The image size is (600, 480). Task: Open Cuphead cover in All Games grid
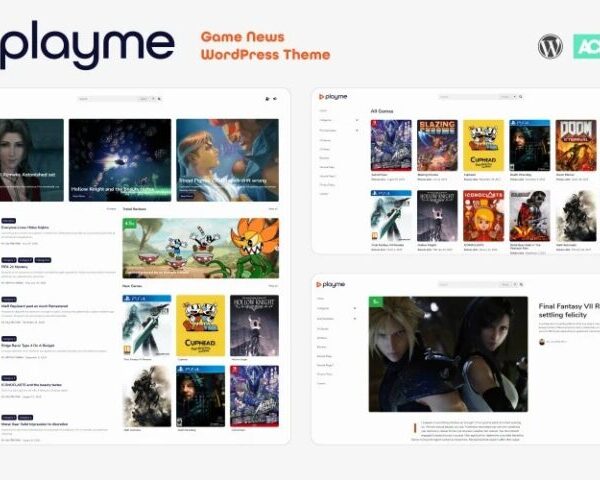(484, 145)
